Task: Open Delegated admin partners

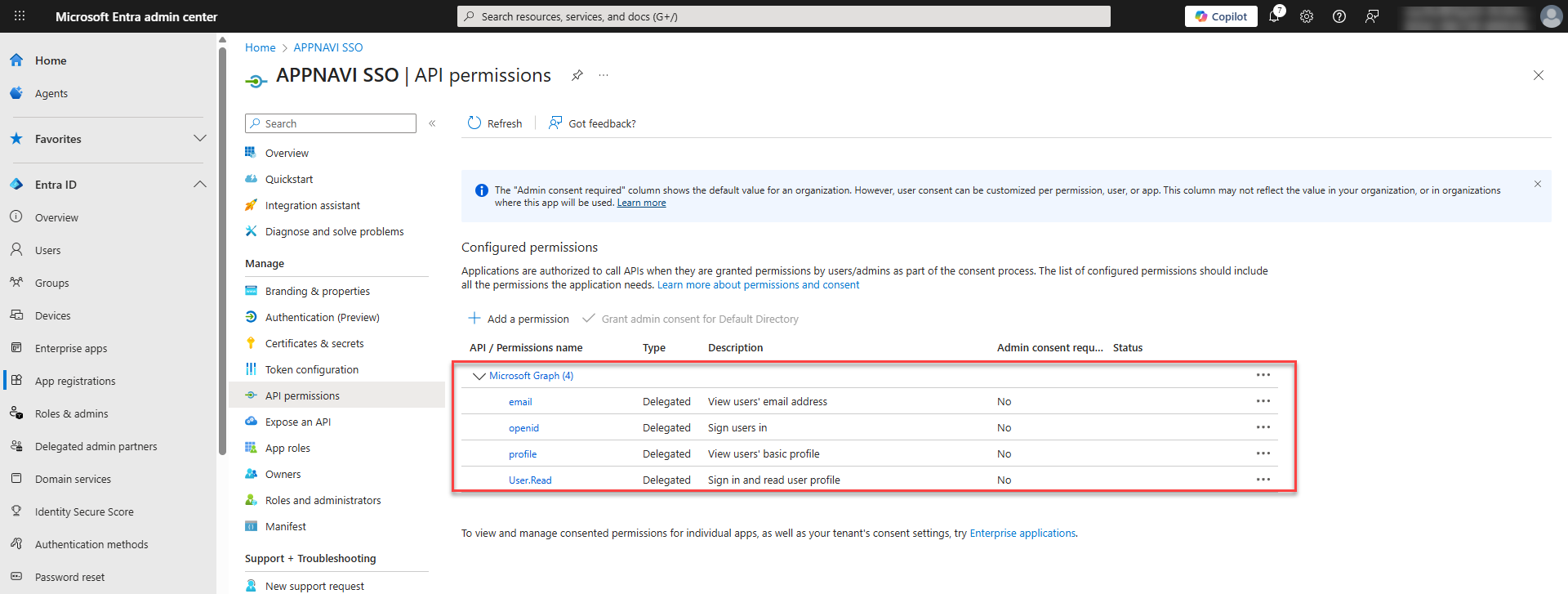Action: click(96, 447)
